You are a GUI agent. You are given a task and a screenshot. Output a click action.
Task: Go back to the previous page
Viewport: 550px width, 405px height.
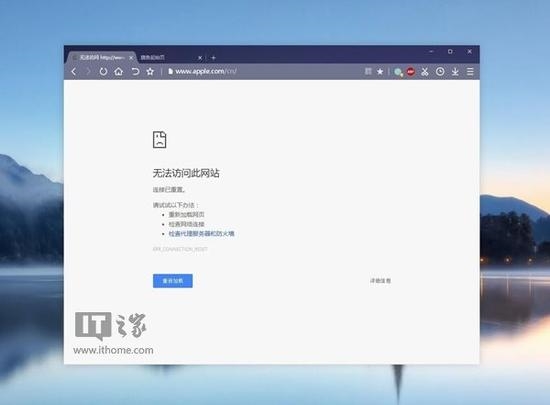[x=74, y=72]
